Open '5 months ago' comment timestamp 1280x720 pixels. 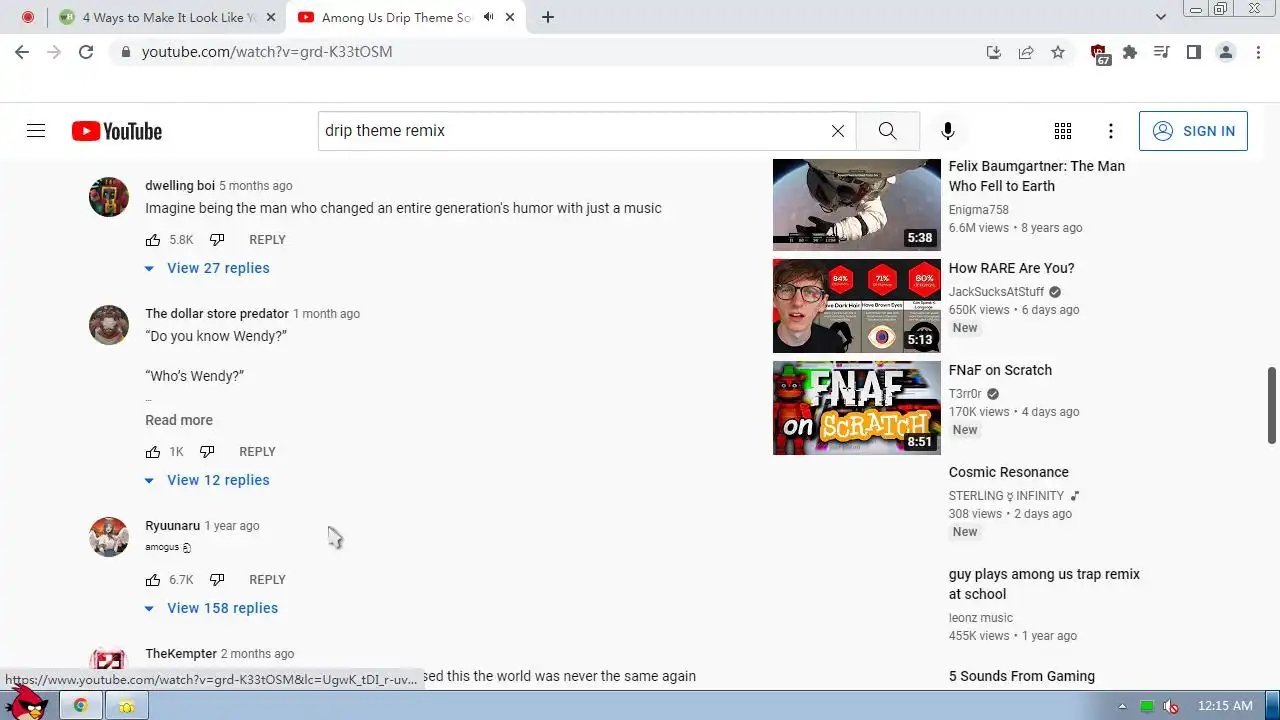256,186
